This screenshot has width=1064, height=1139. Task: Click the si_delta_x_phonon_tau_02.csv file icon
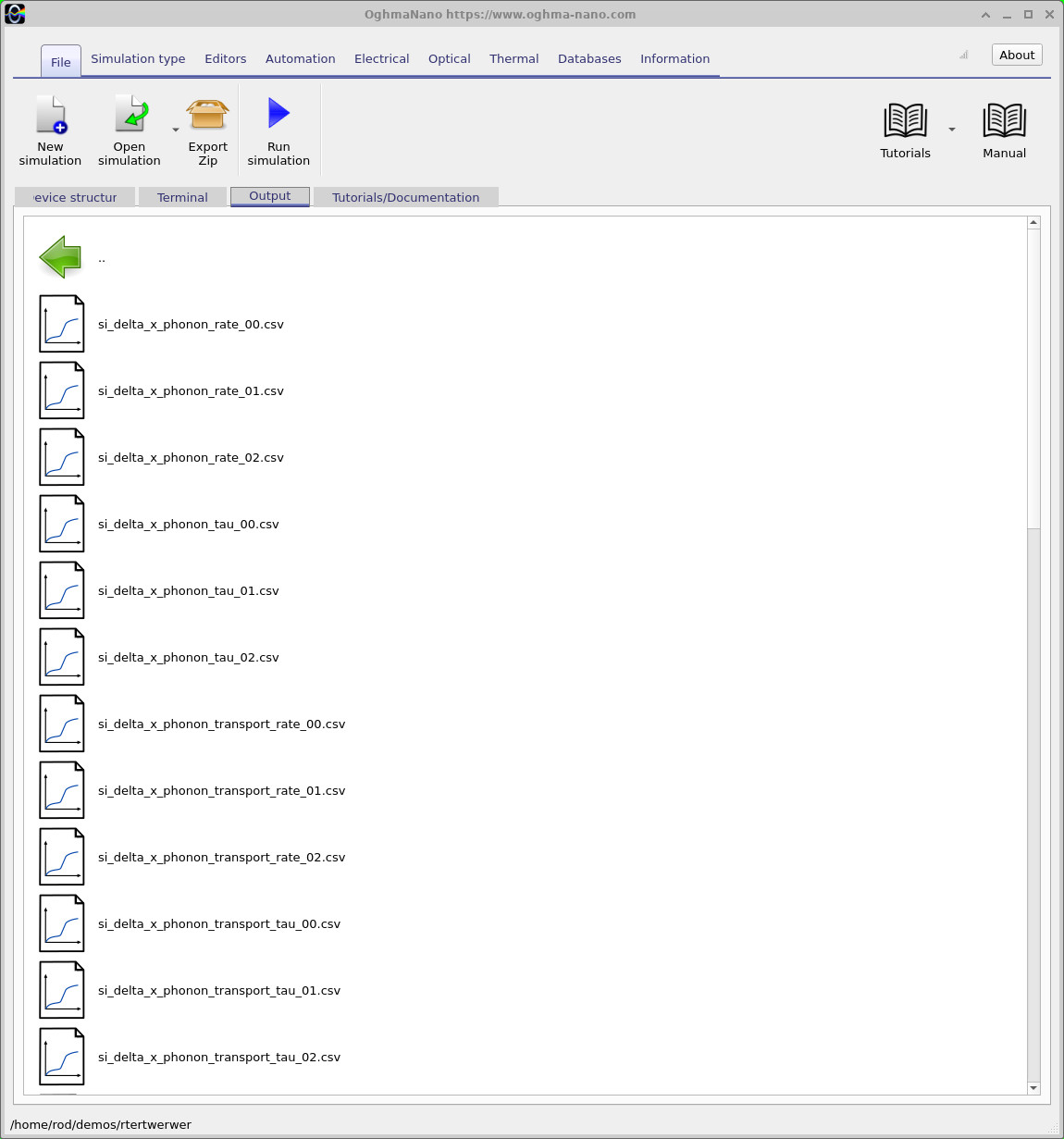pos(62,657)
